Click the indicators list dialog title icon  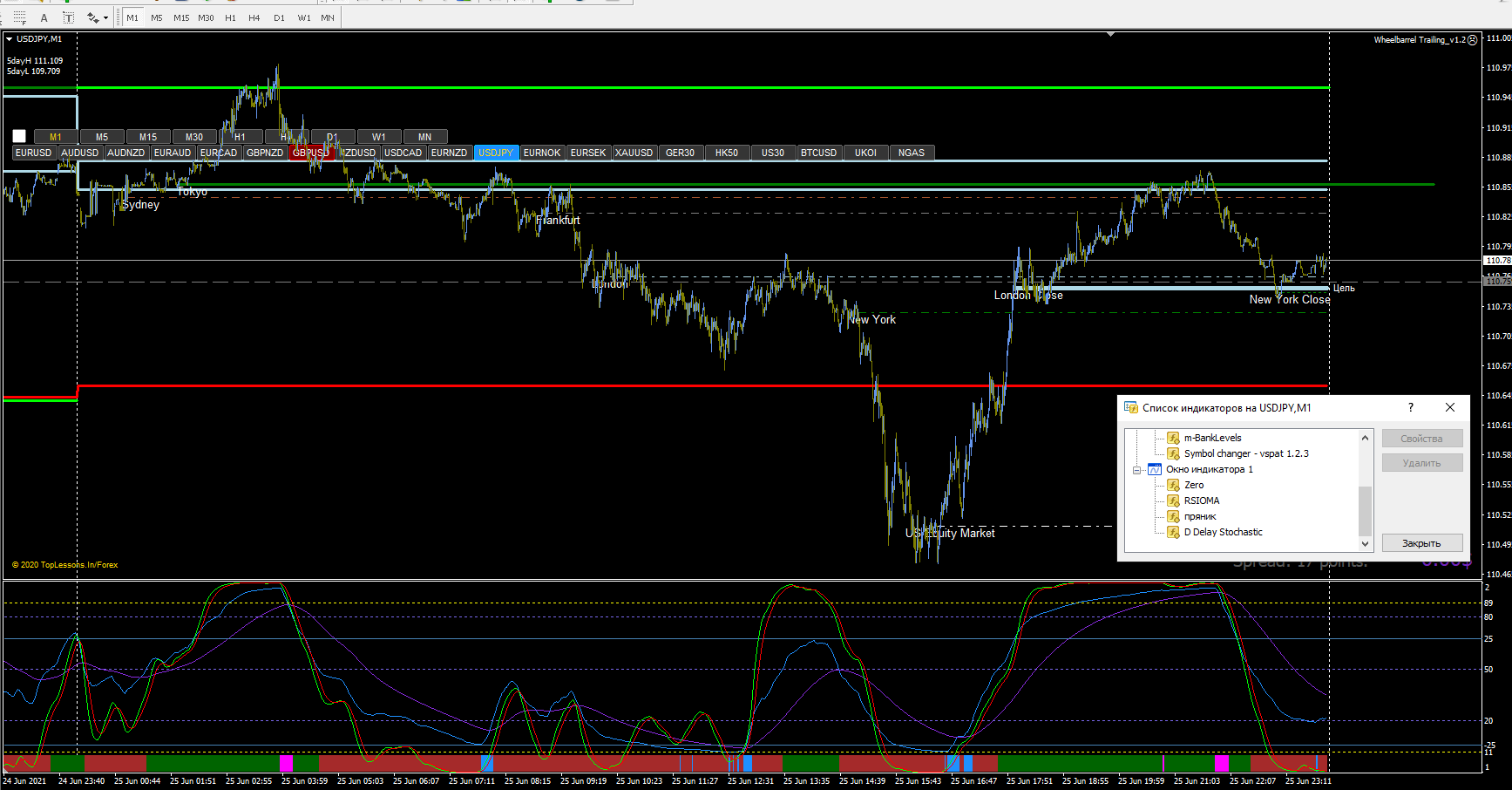pyautogui.click(x=1131, y=407)
